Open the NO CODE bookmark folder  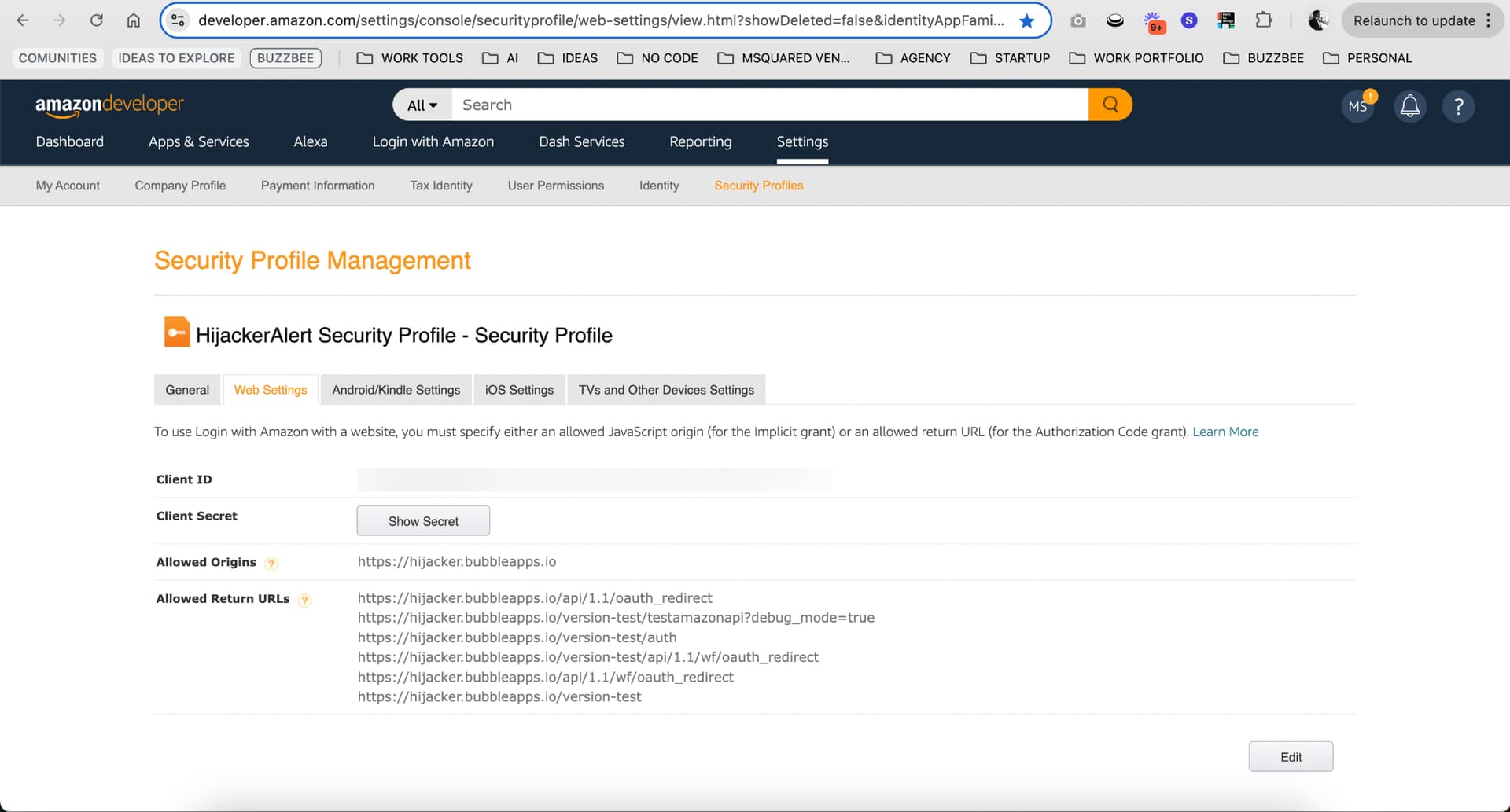click(657, 58)
